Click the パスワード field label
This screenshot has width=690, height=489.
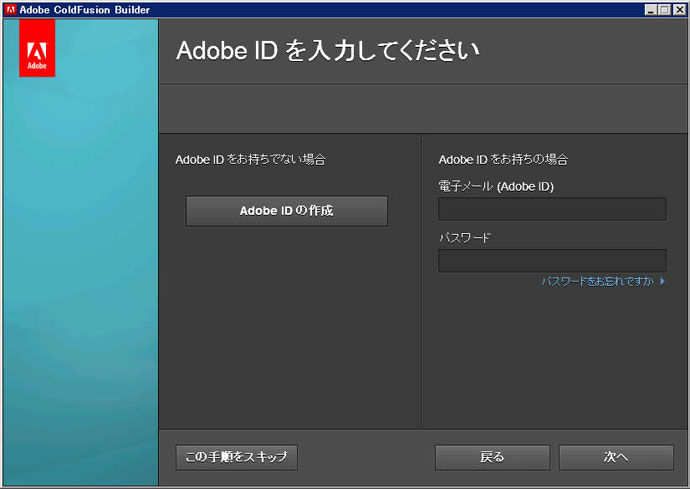465,238
